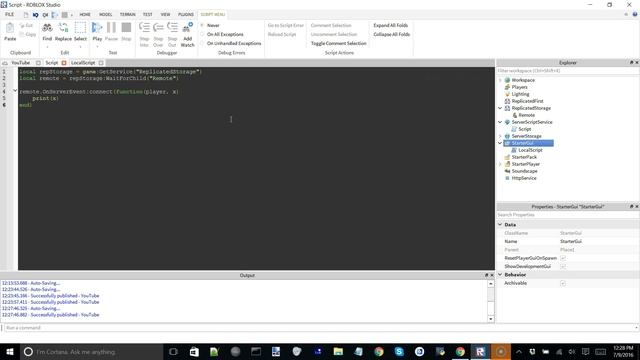
Task: Select On Unhandled Exceptions radio button
Action: [x=202, y=43]
